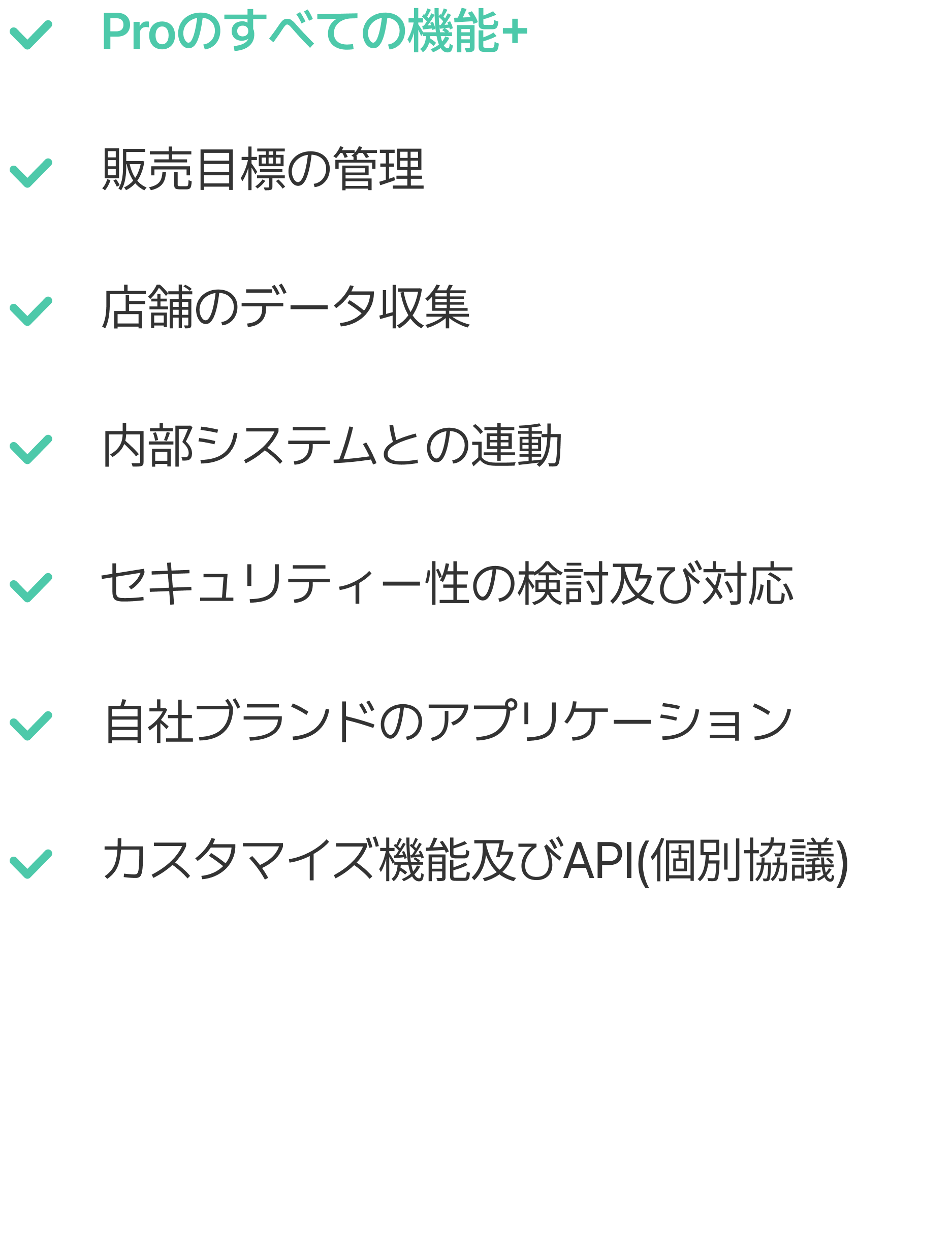
Task: Select the green Proのすべての機能+ heading
Action: (314, 31)
